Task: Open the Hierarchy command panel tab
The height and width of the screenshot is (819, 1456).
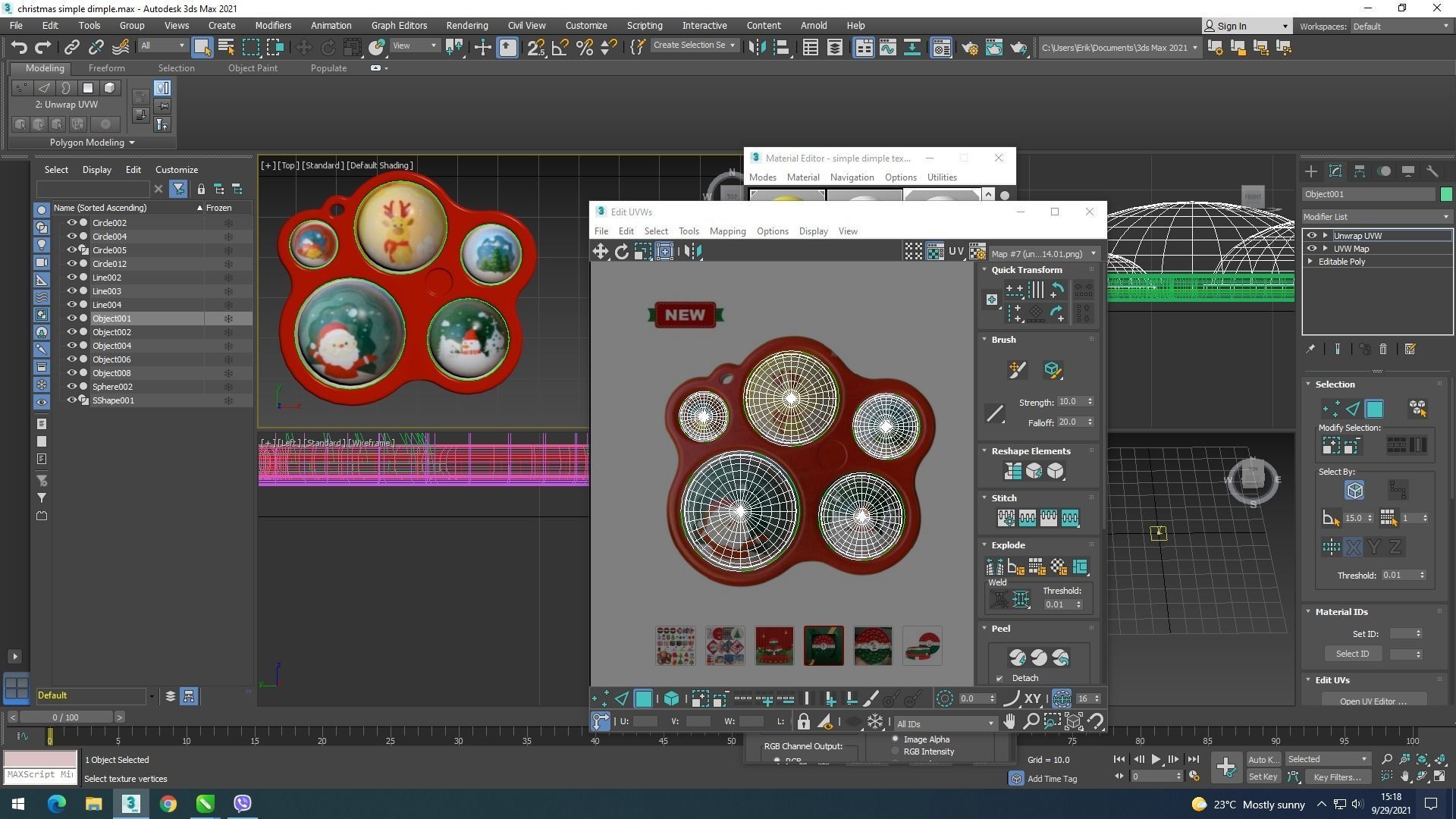Action: click(x=1360, y=171)
